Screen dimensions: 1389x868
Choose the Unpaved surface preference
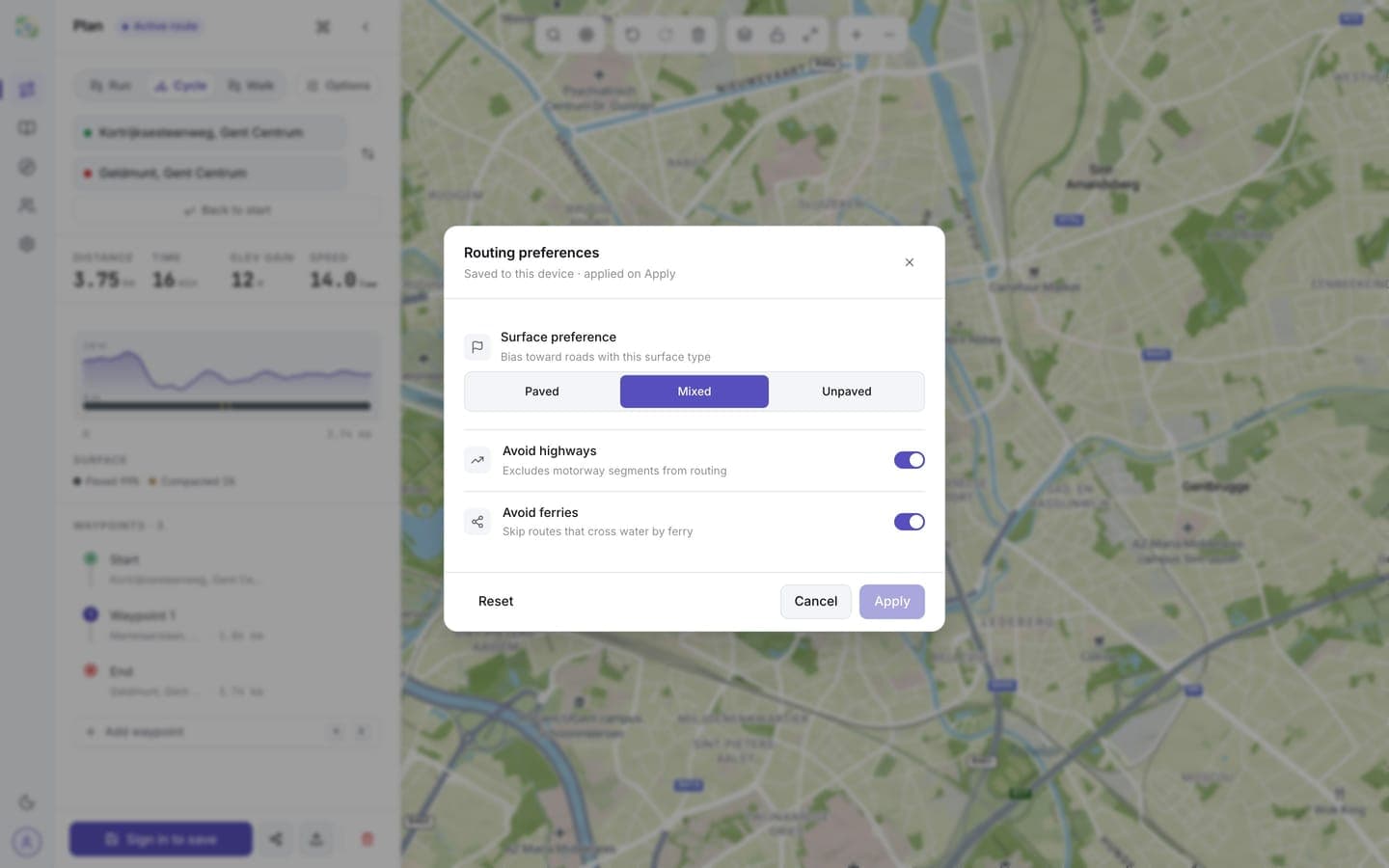pyautogui.click(x=847, y=392)
